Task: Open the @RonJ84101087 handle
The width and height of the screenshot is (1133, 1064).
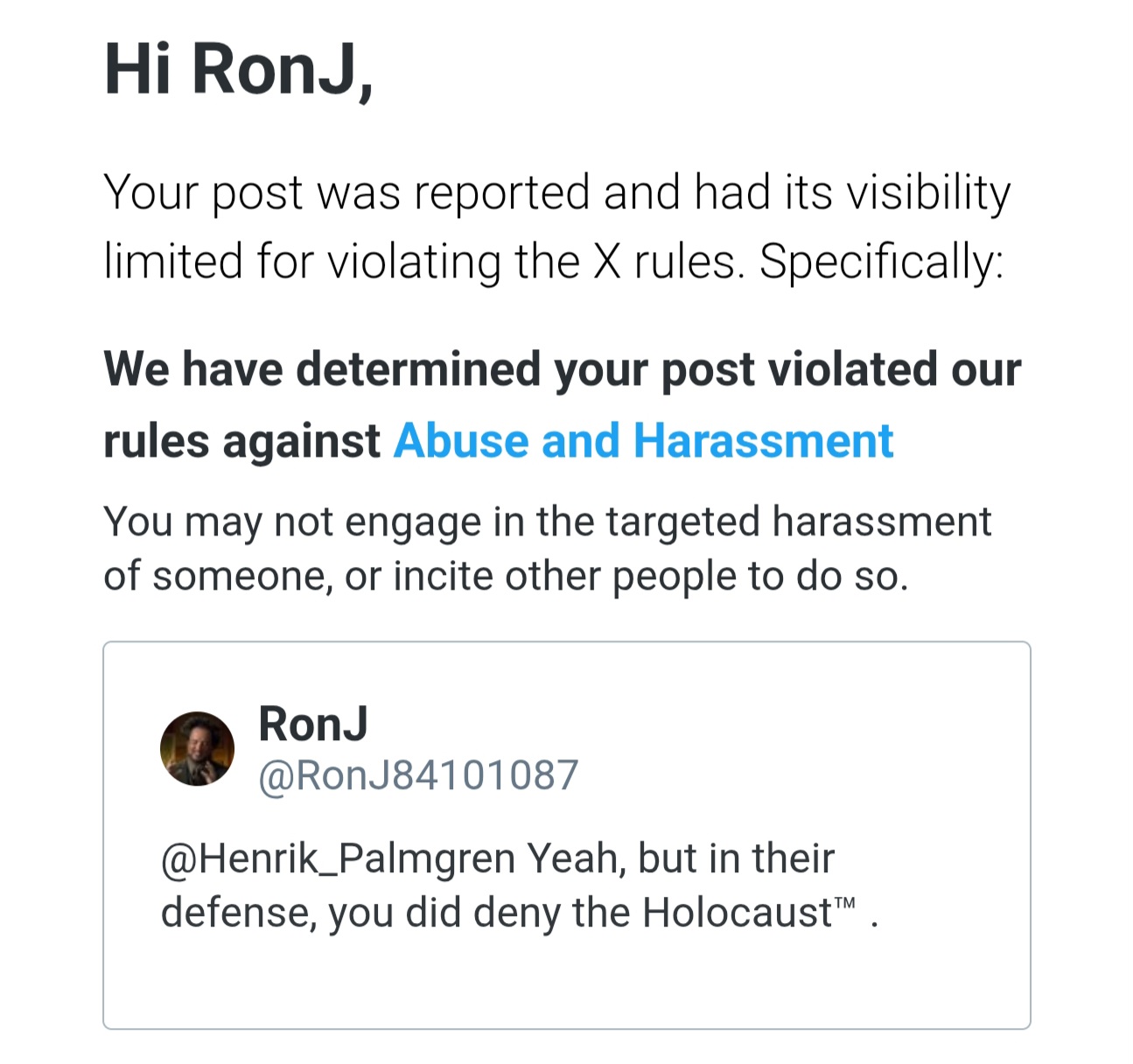Action: pyautogui.click(x=418, y=775)
